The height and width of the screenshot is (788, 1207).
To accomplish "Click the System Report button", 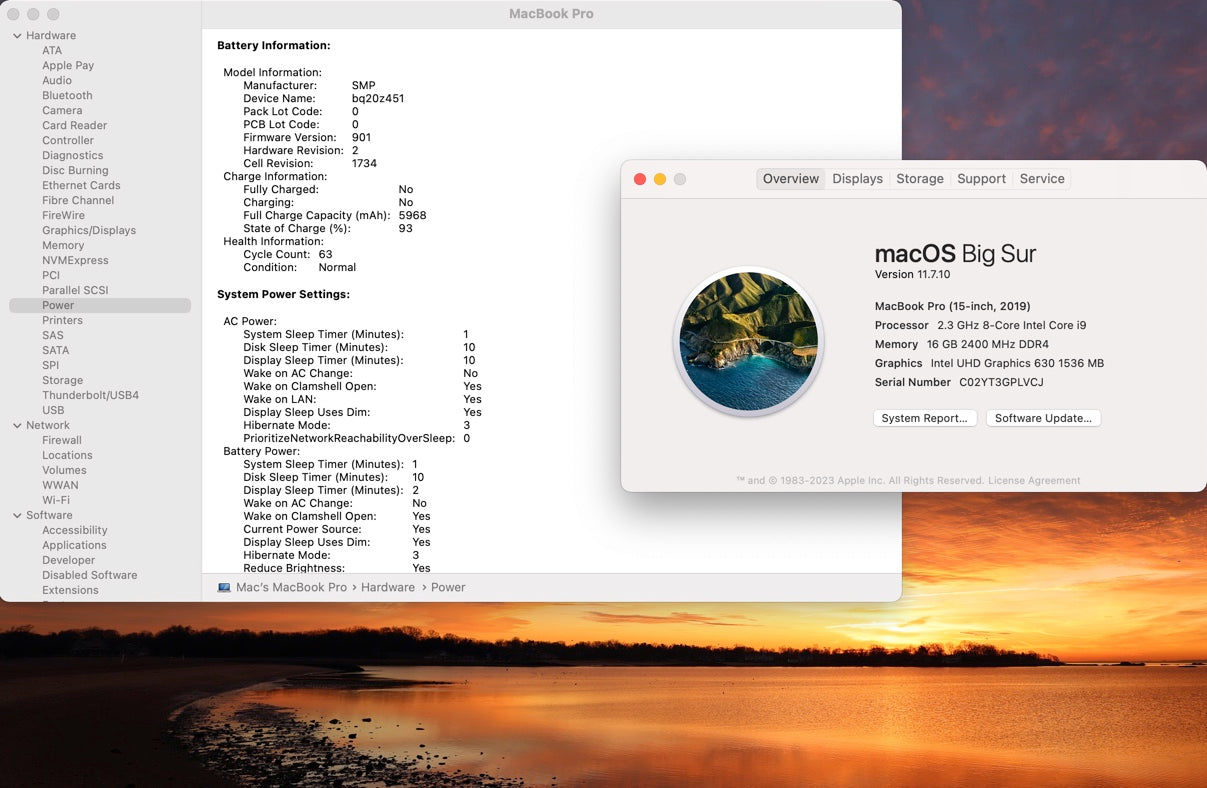I will (924, 418).
